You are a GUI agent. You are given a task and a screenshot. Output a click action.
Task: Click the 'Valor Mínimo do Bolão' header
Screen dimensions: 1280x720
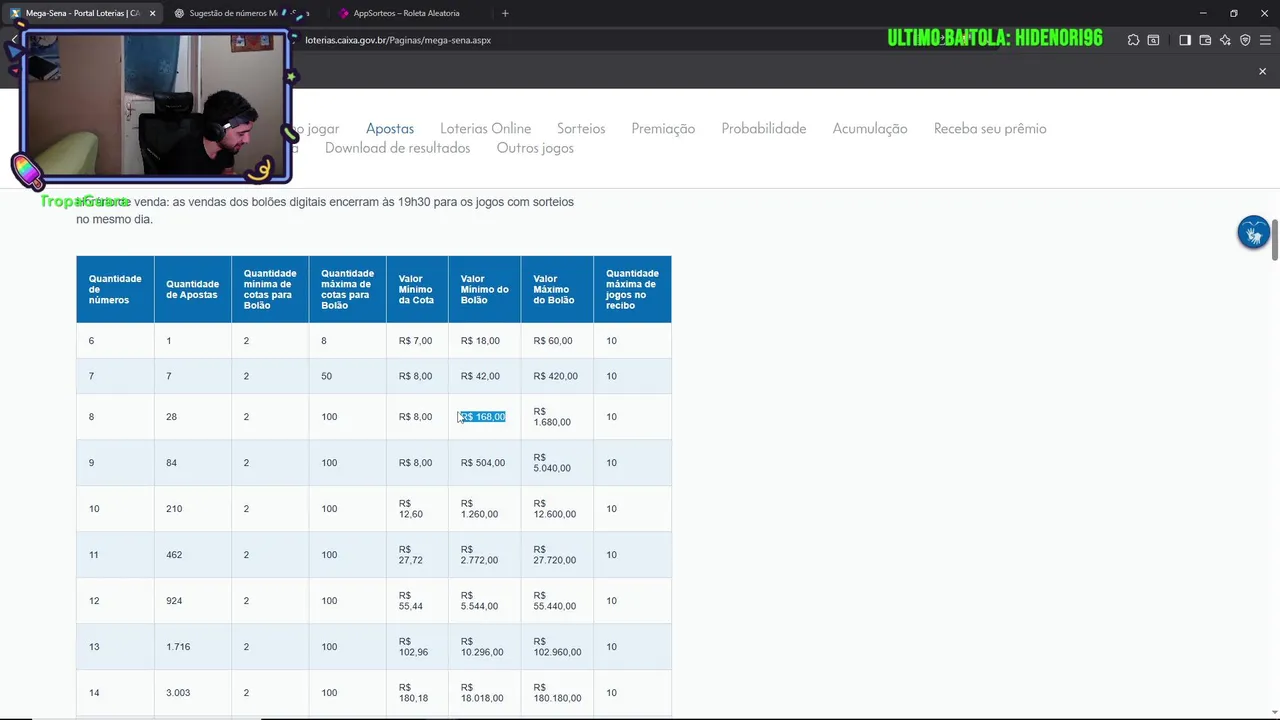[x=485, y=289]
